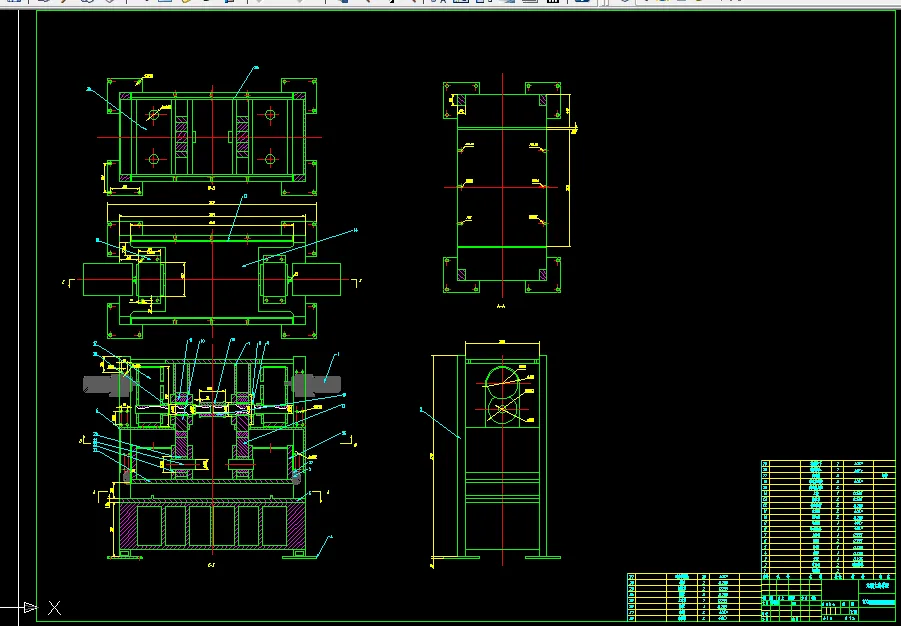Select the left gray motor in the bottom-left view
901x626 pixels.
(x=107, y=385)
